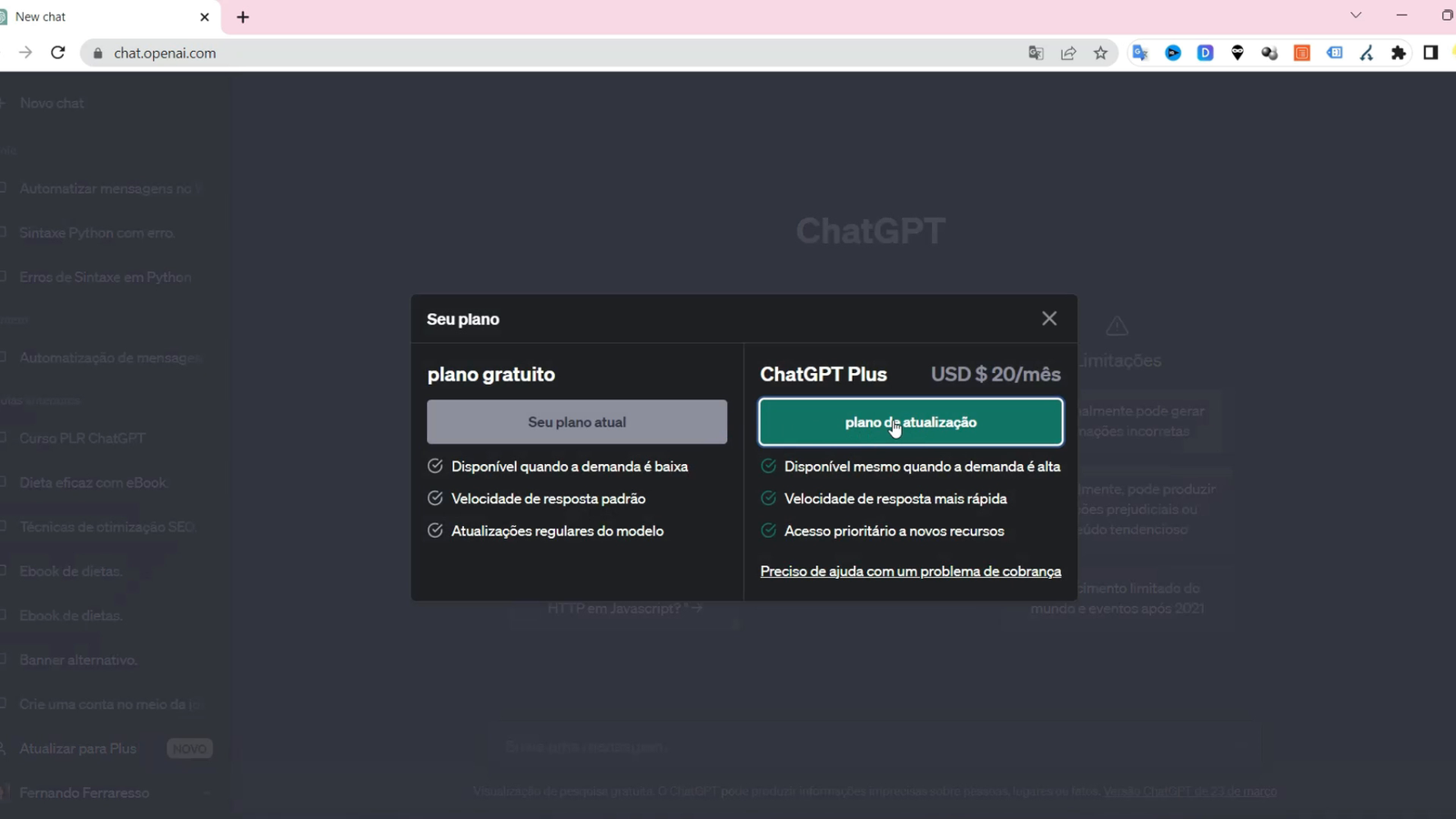1456x819 pixels.
Task: Open the Técnicas de otimização SEO chat
Action: coord(107,527)
